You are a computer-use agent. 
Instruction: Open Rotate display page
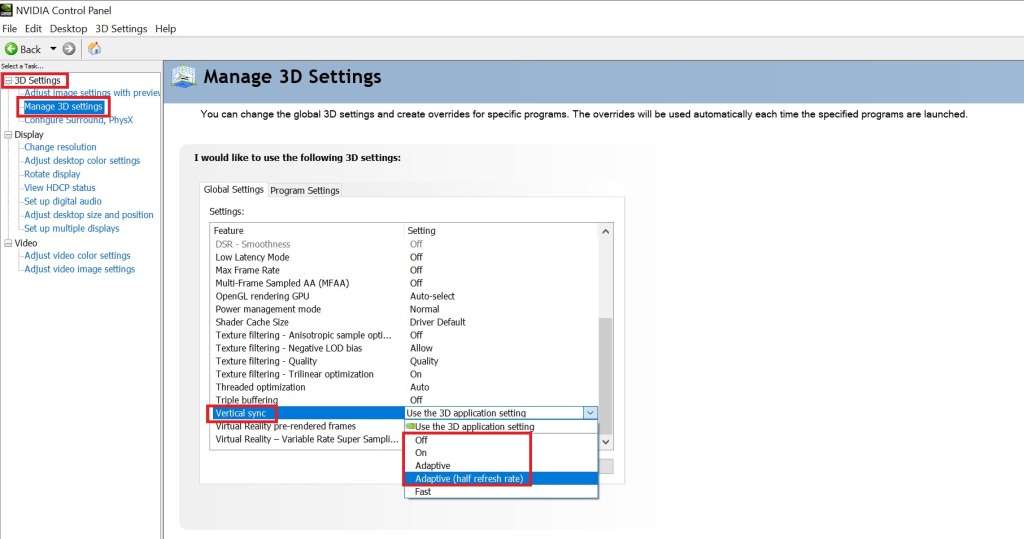52,174
